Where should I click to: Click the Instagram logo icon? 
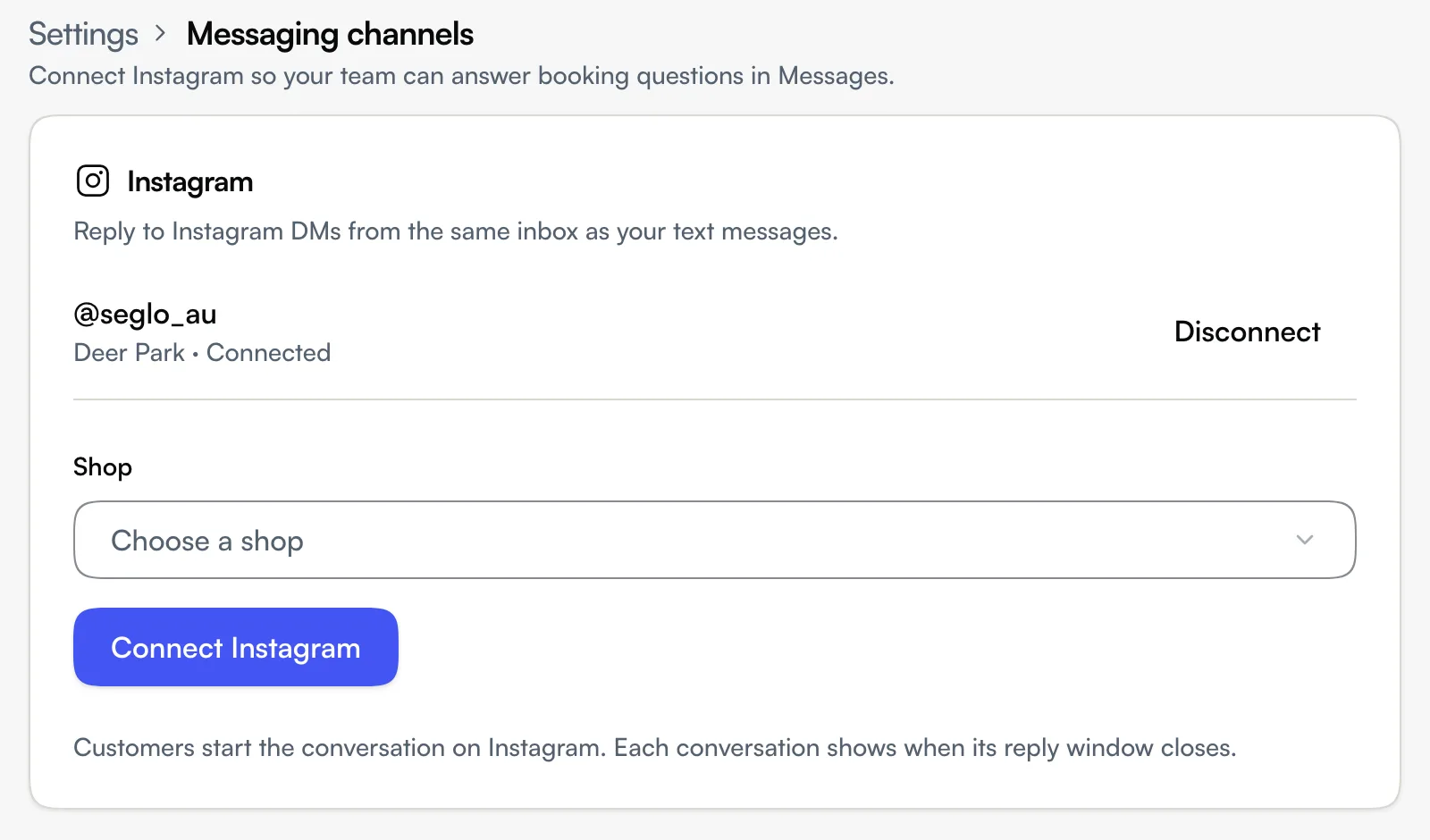click(93, 181)
